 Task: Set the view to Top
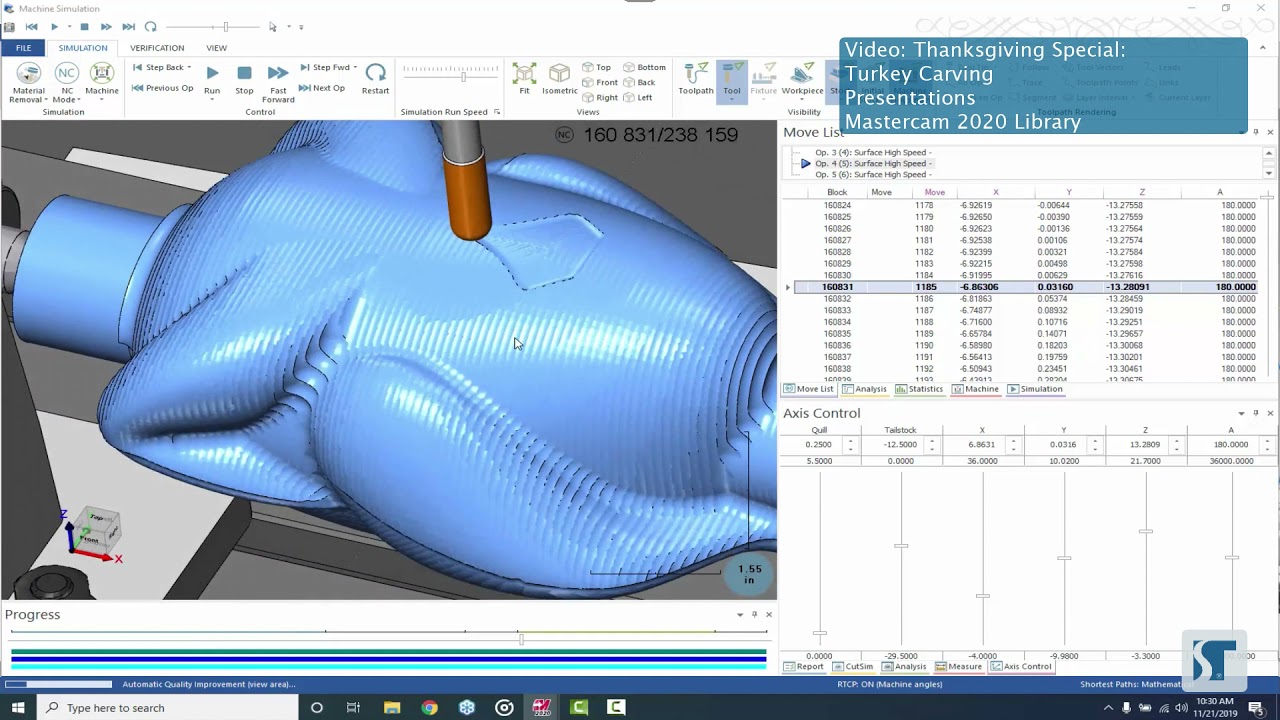pyautogui.click(x=596, y=67)
